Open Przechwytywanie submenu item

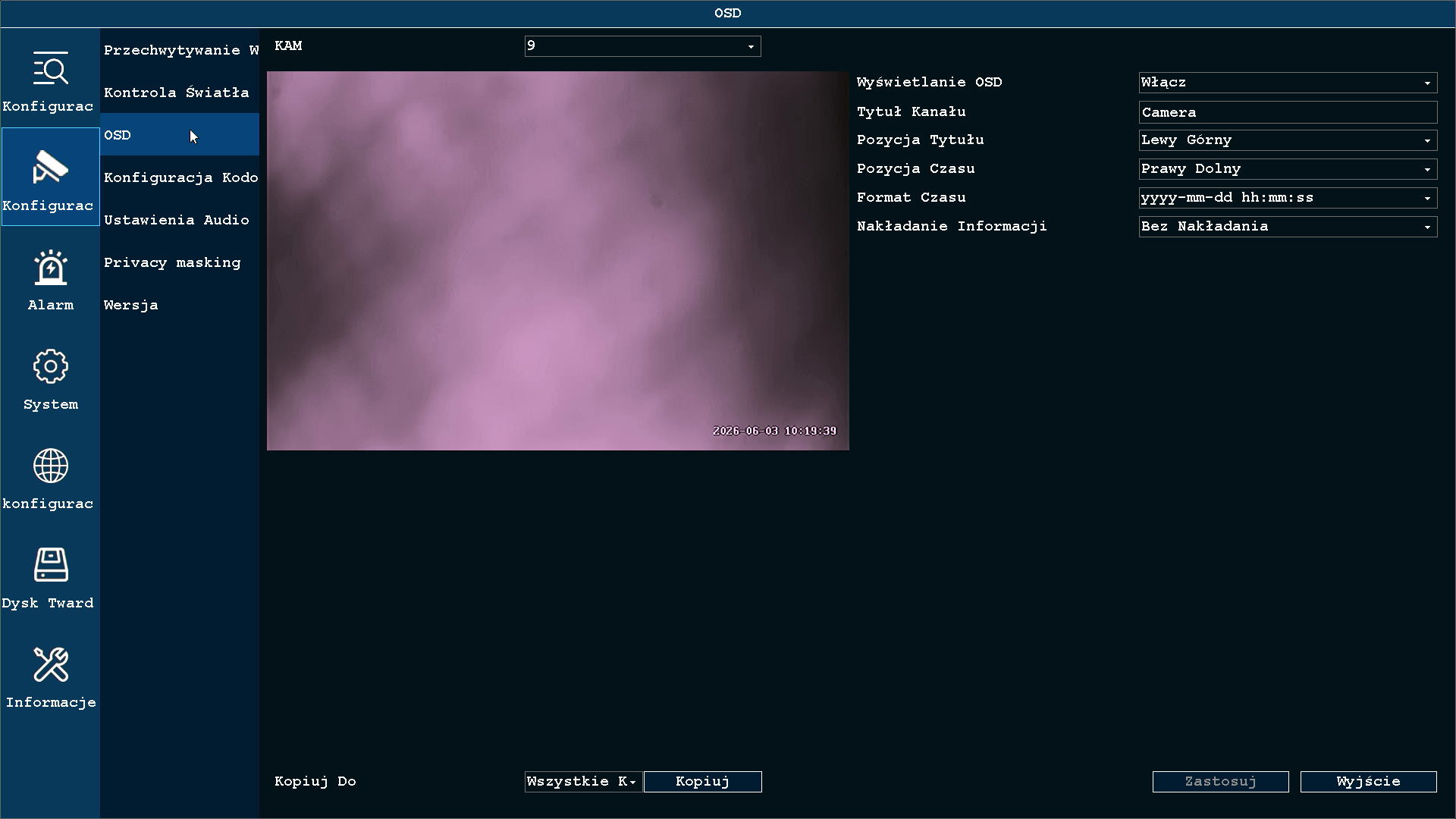[x=180, y=50]
